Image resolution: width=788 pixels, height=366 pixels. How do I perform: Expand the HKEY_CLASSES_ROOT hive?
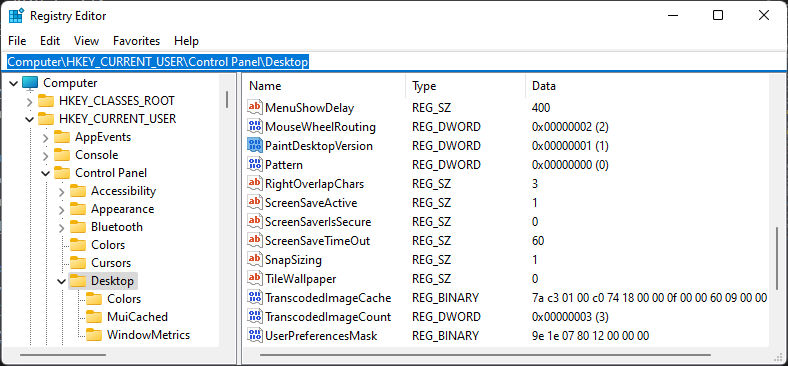point(30,101)
